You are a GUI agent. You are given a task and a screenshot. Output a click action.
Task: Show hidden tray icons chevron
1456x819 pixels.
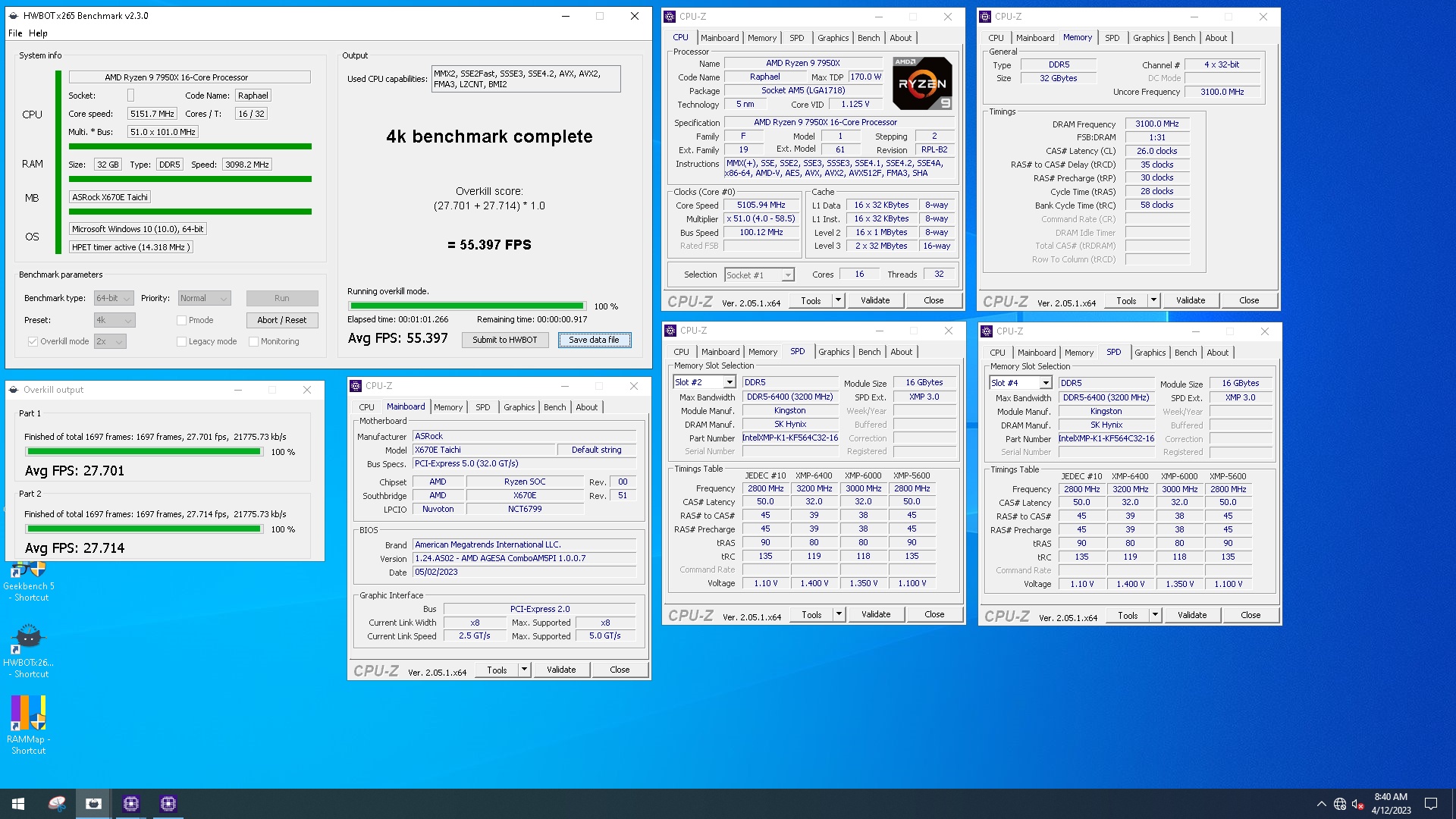(x=1321, y=804)
